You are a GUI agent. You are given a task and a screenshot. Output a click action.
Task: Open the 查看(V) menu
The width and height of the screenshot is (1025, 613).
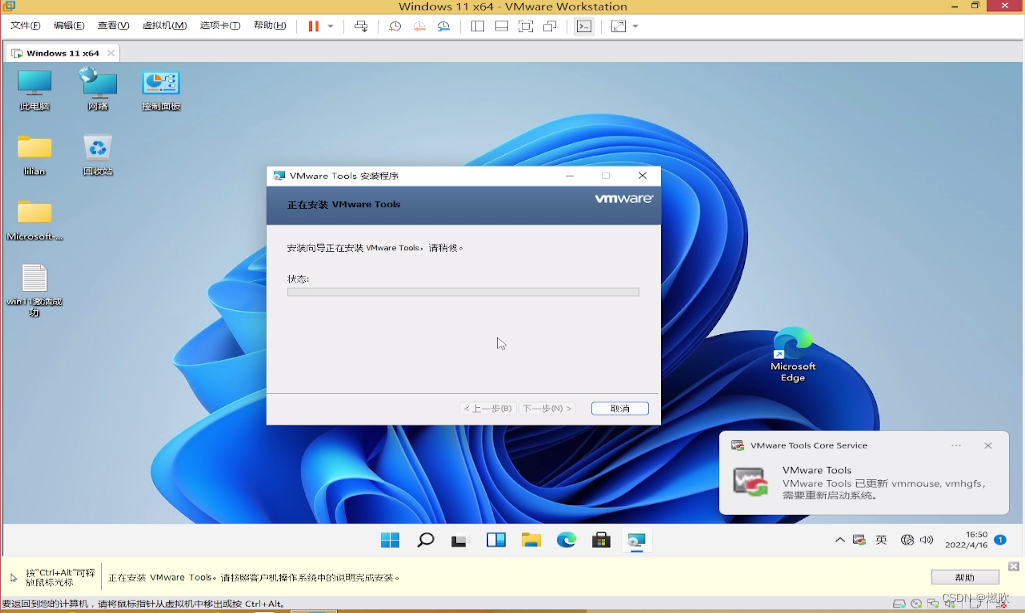tap(113, 25)
